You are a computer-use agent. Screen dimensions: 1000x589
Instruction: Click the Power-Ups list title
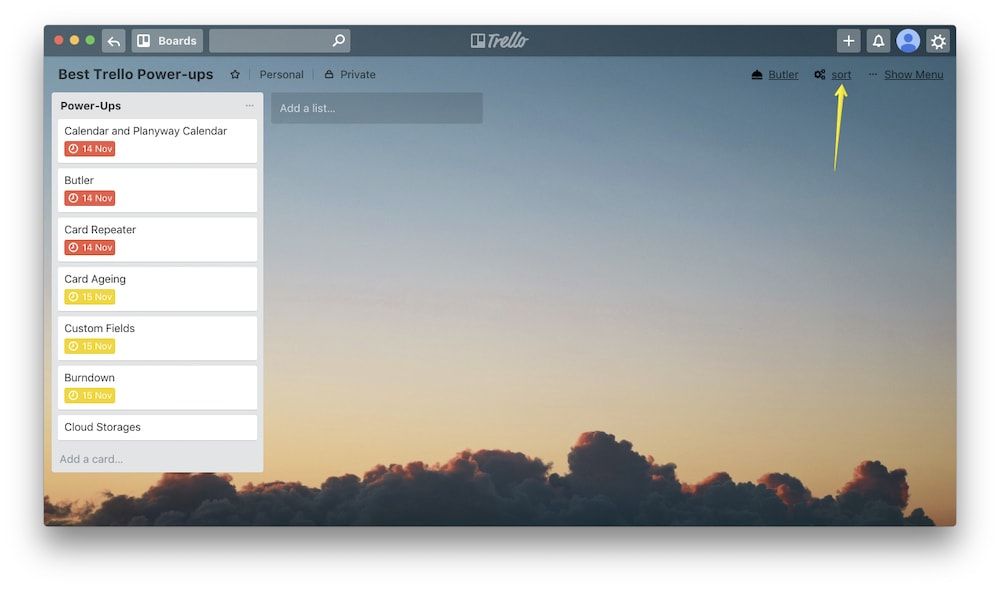[x=91, y=106]
